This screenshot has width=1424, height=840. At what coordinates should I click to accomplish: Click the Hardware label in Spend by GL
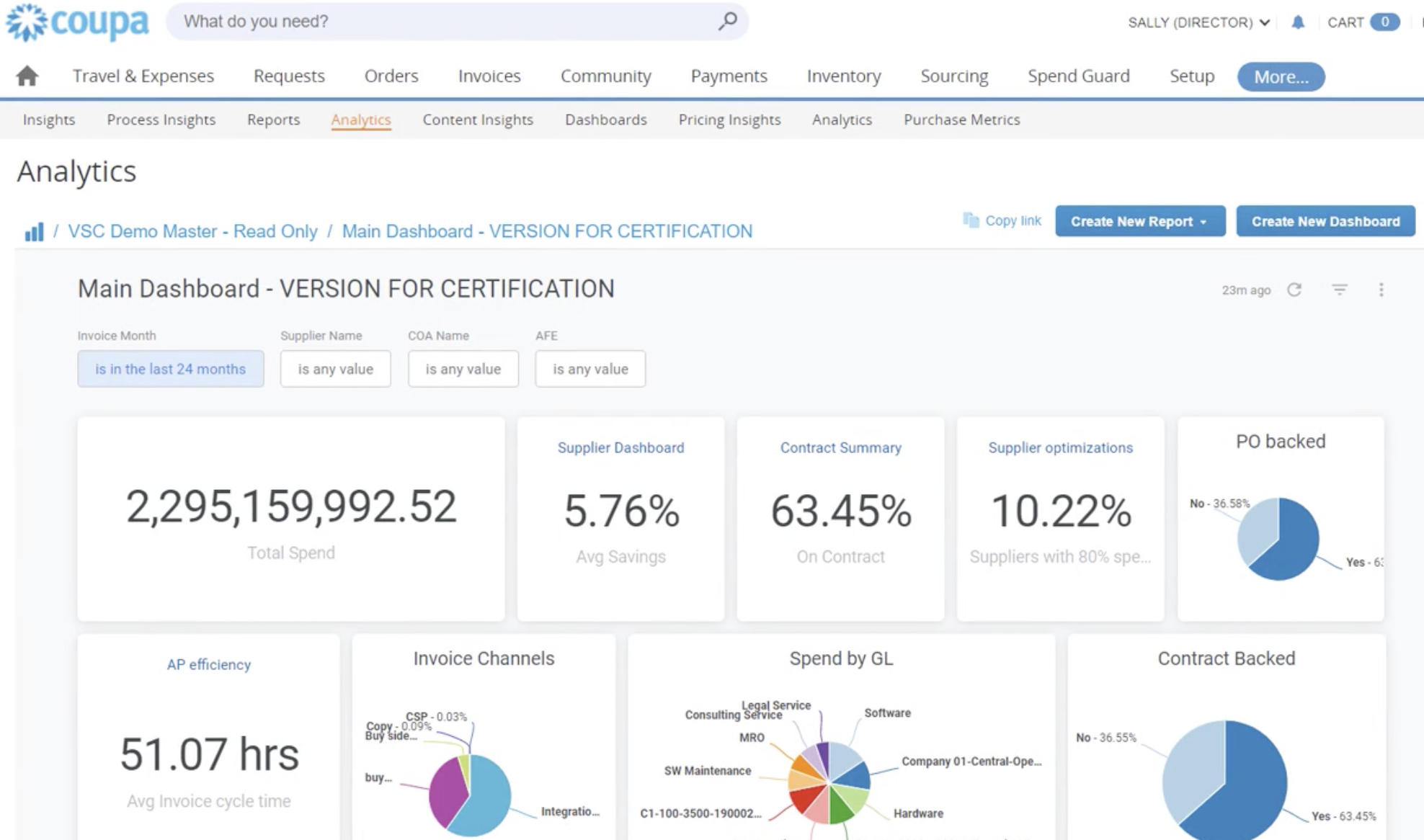[918, 813]
